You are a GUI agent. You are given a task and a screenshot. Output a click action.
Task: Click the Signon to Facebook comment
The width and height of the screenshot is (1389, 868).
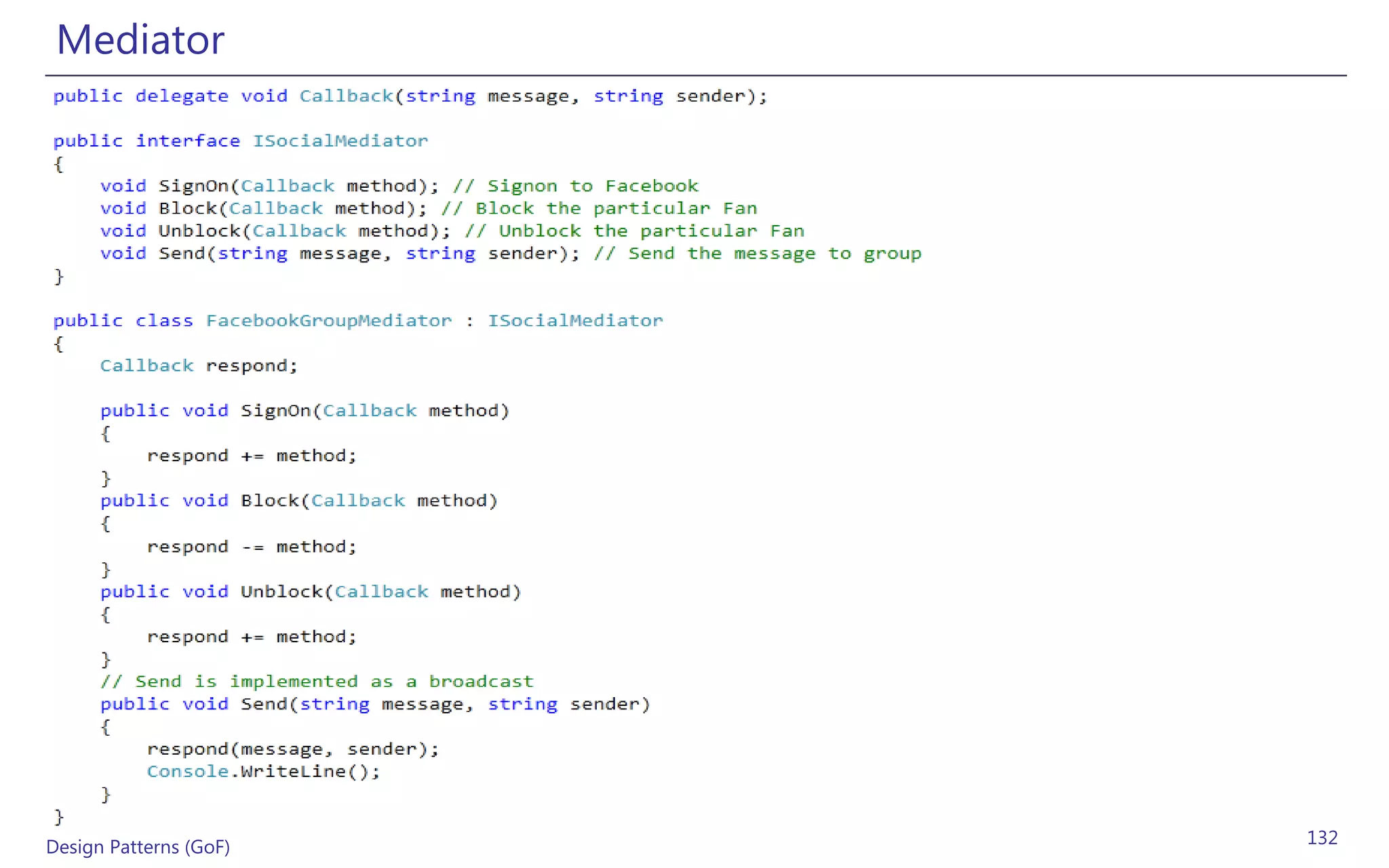(x=575, y=186)
